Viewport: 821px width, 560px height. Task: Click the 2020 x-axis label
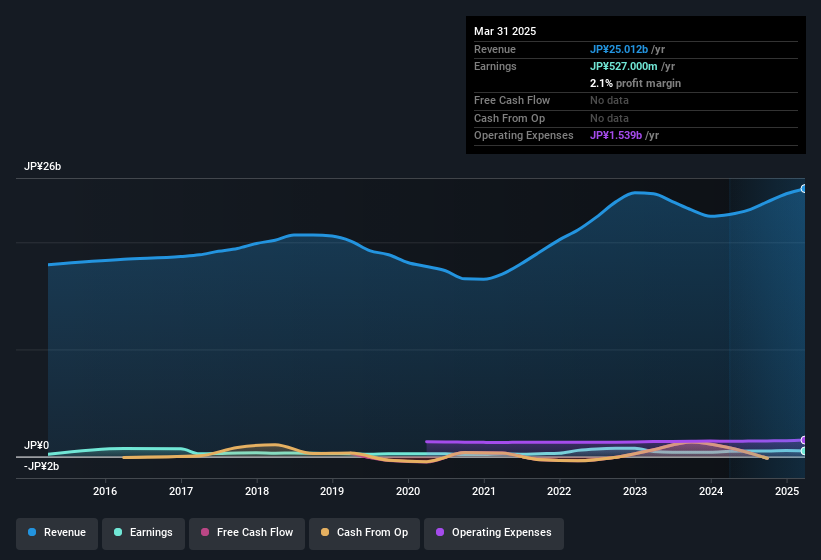tap(408, 491)
